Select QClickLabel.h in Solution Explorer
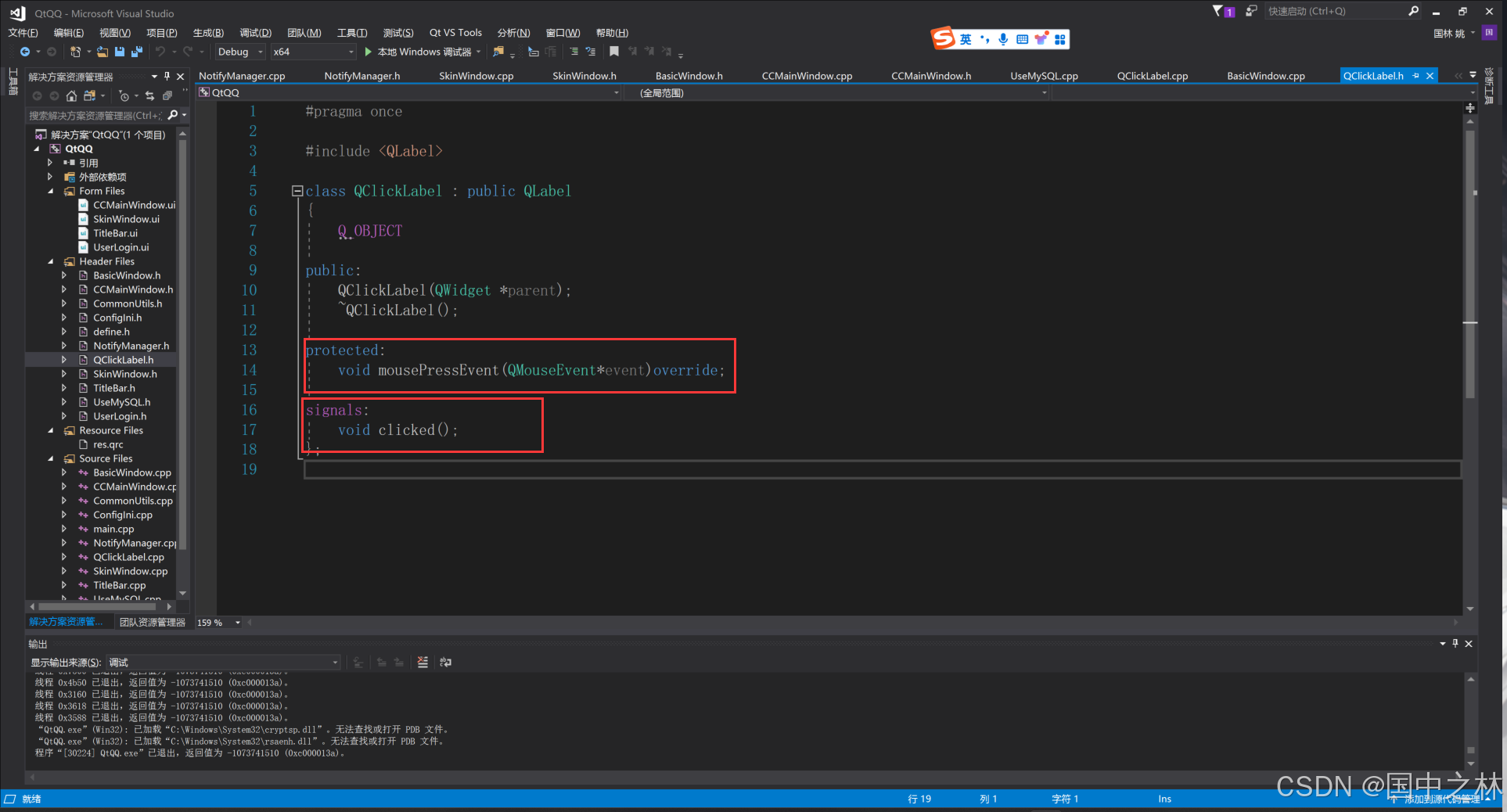 (x=123, y=360)
